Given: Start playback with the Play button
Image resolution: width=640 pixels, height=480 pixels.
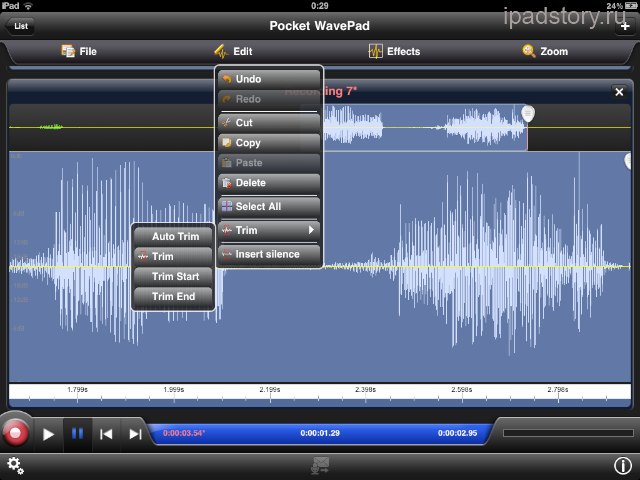Looking at the screenshot, I should point(48,434).
